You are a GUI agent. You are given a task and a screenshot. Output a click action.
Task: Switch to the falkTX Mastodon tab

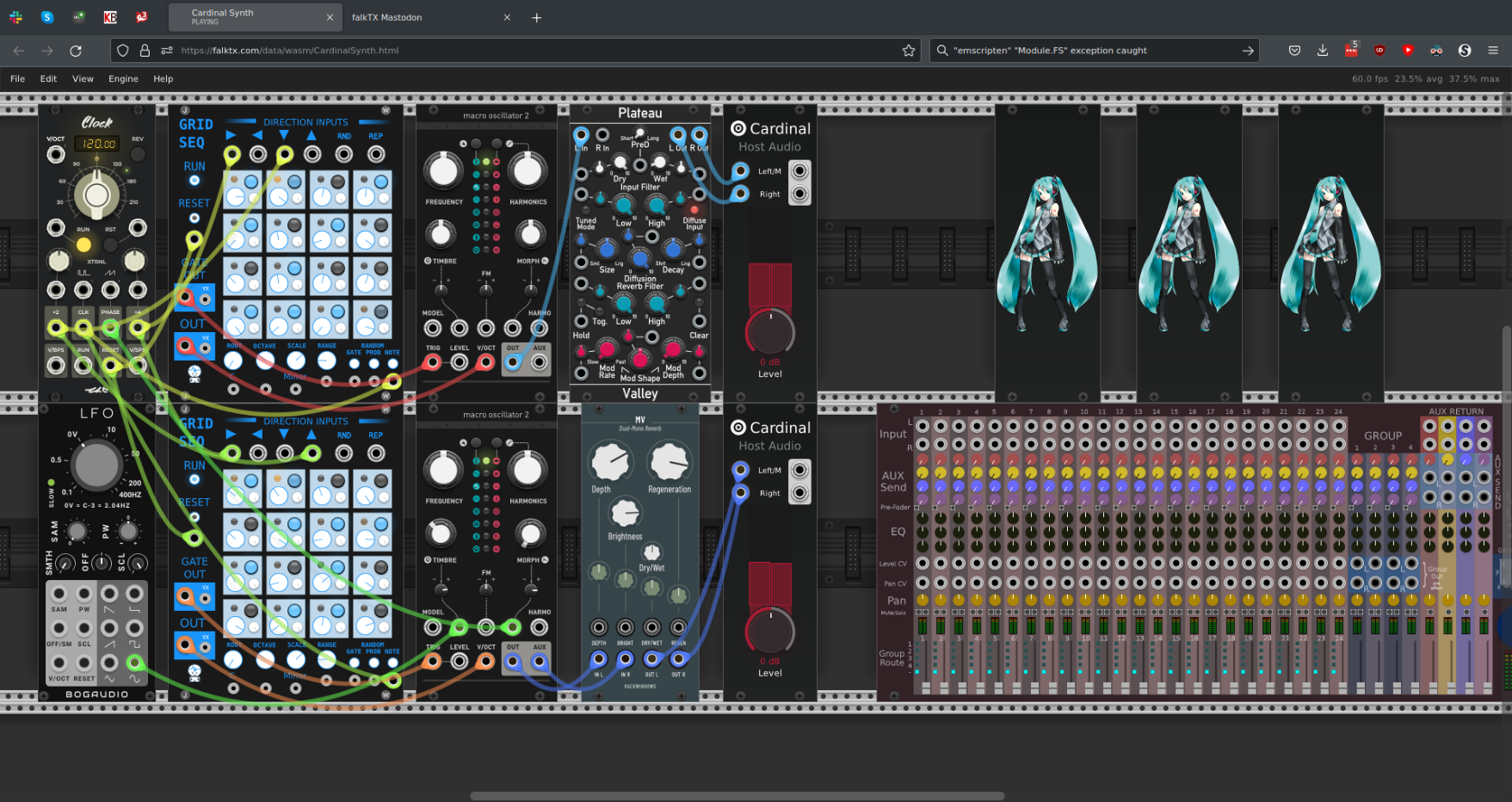point(430,17)
